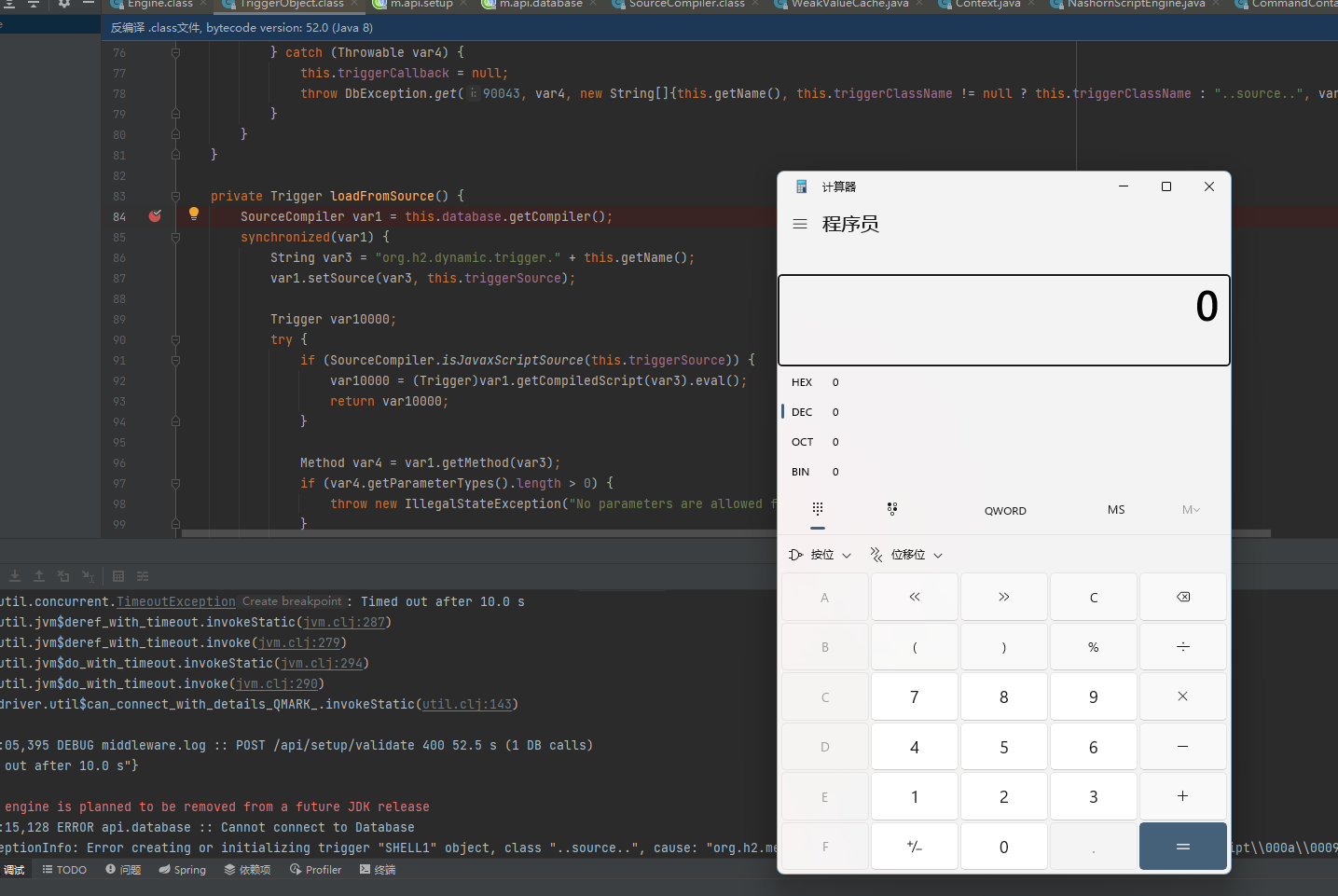1338x896 pixels.
Task: Collapse the catch block fold on line 76
Action: point(175,53)
